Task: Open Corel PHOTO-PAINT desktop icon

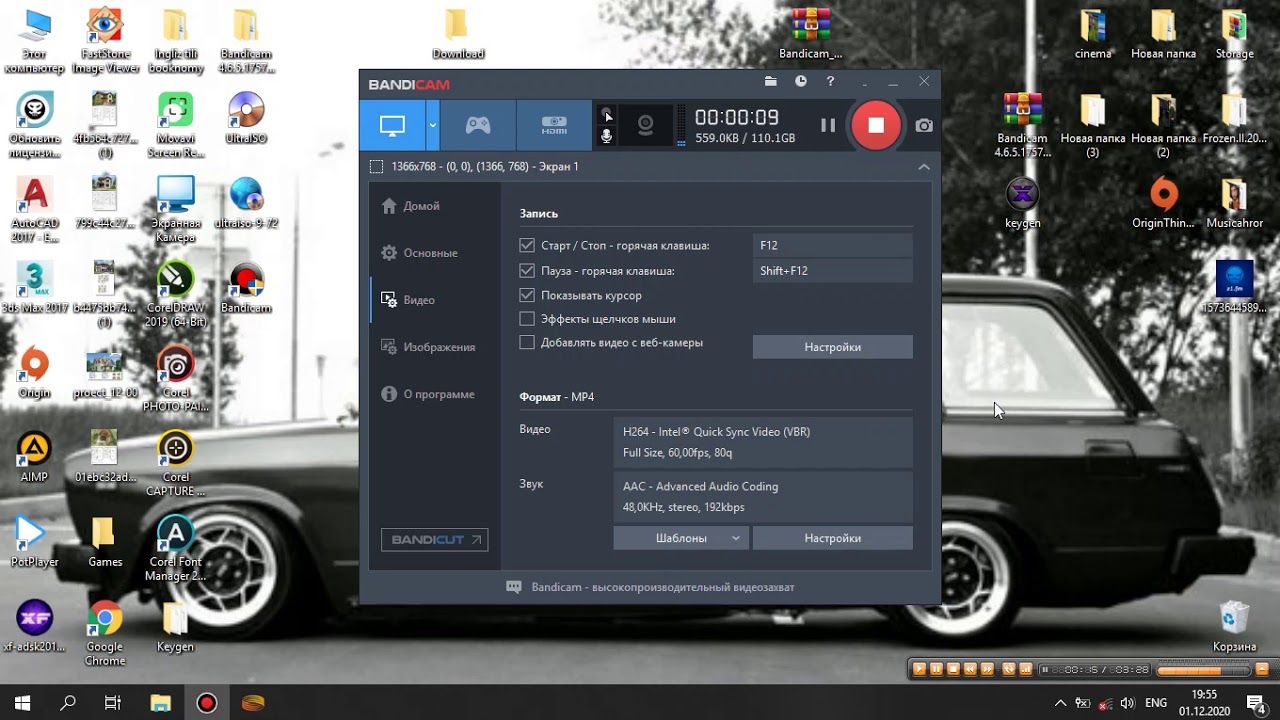Action: [x=175, y=378]
